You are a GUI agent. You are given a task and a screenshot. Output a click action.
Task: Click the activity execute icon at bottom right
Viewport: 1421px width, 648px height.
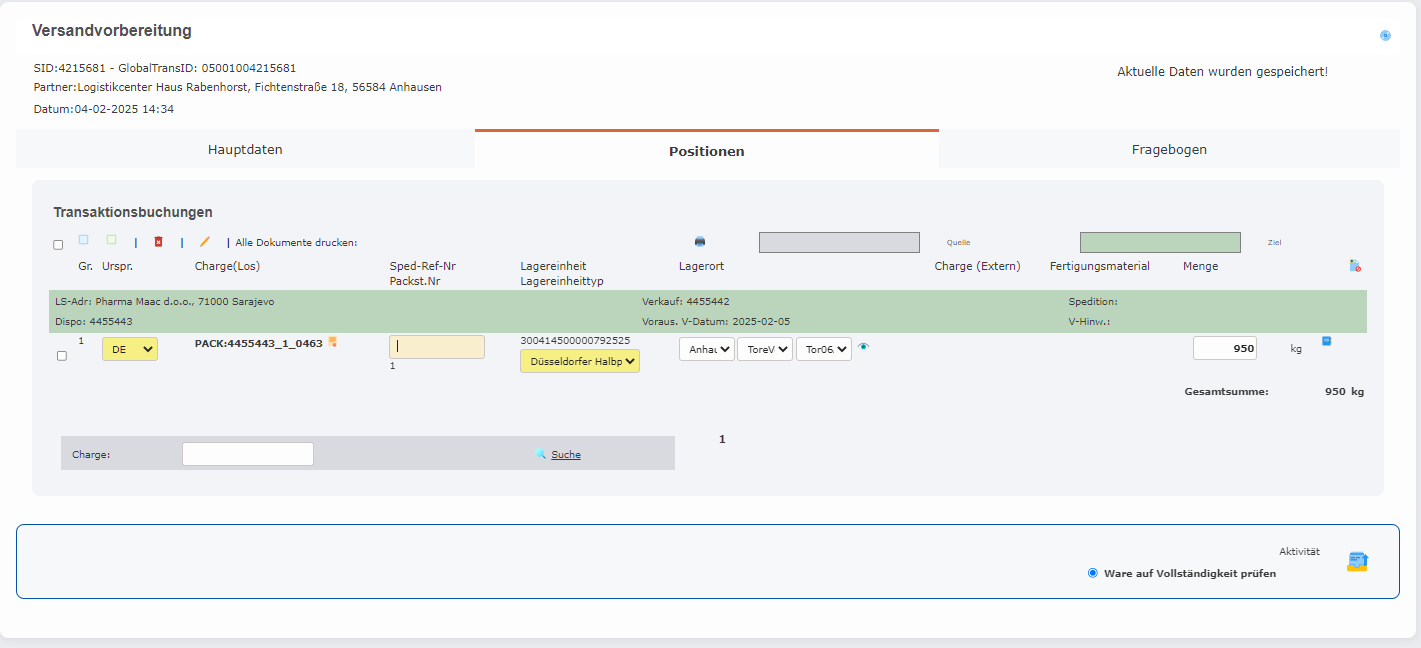pyautogui.click(x=1357, y=562)
